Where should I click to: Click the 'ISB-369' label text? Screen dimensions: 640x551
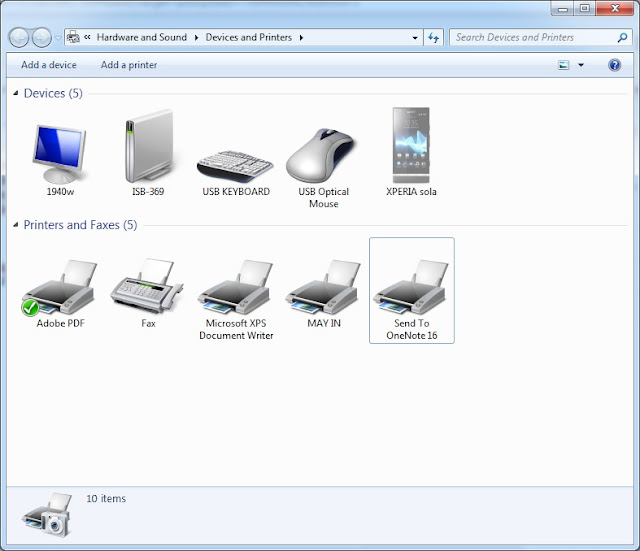[148, 191]
